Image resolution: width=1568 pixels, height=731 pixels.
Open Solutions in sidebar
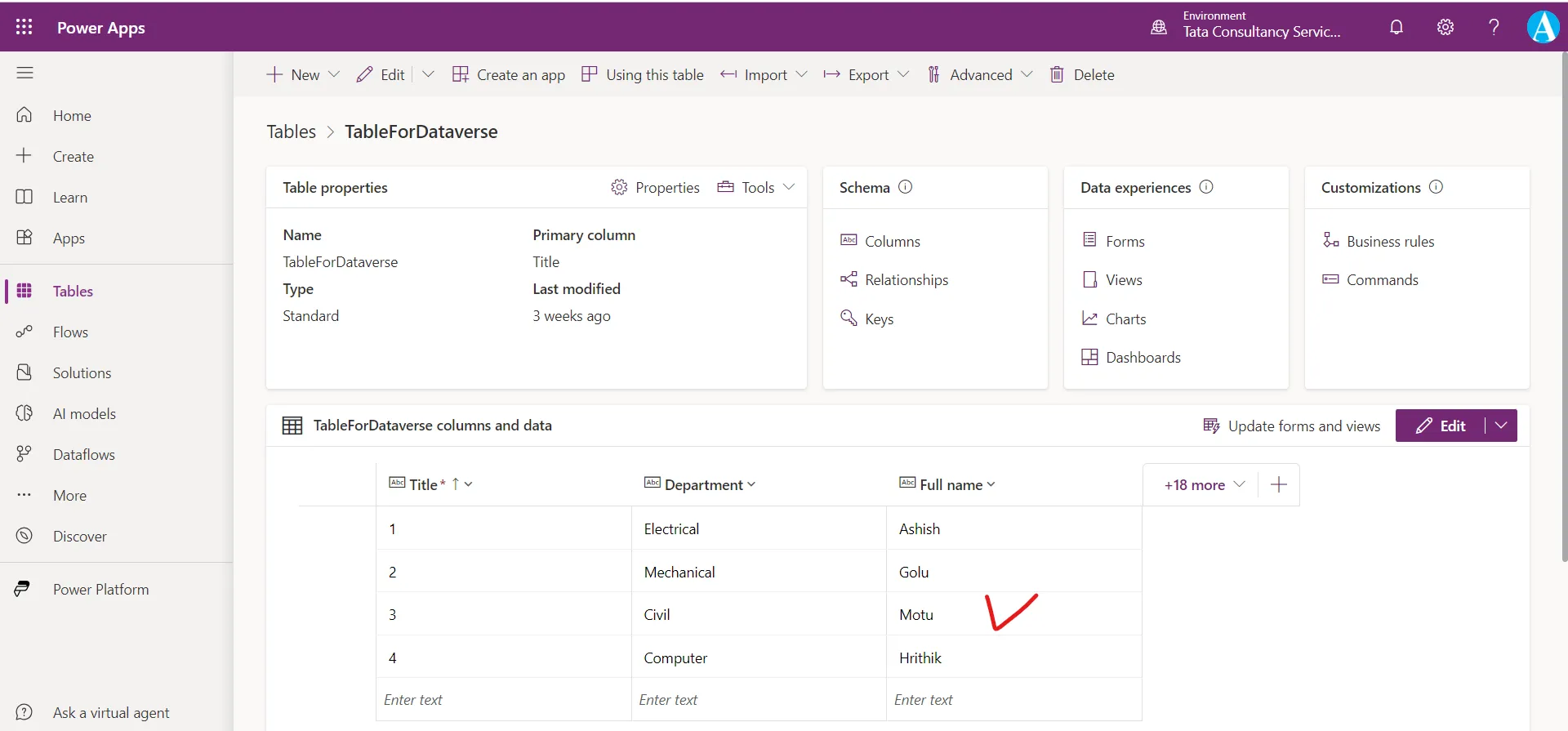(x=117, y=372)
